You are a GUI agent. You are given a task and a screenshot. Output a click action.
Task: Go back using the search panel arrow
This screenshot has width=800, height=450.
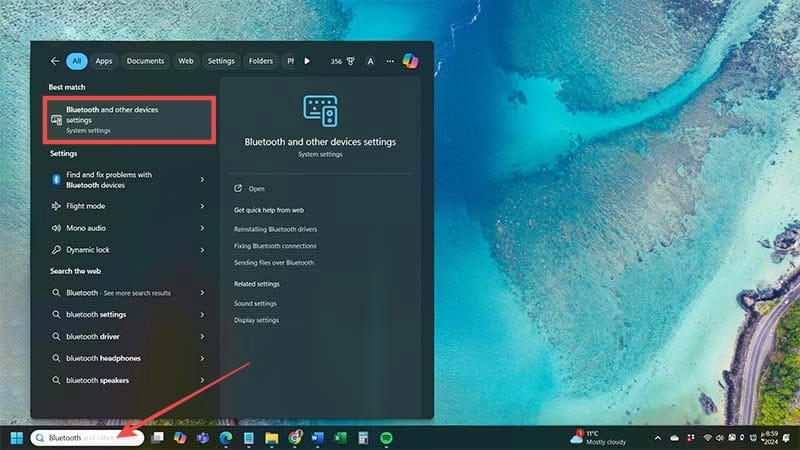coord(55,61)
